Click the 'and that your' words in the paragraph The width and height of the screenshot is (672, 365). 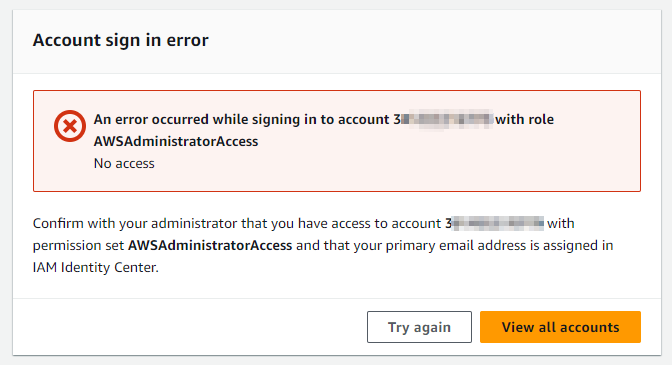339,245
